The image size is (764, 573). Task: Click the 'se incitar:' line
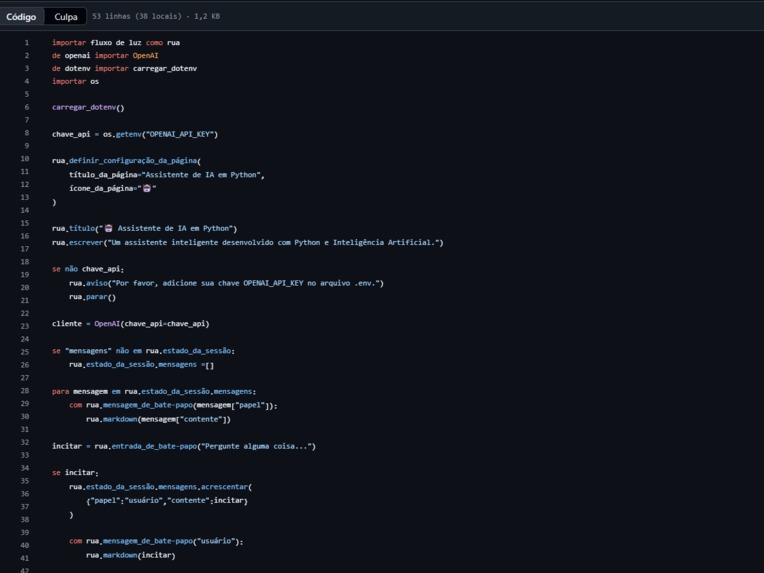tap(76, 473)
